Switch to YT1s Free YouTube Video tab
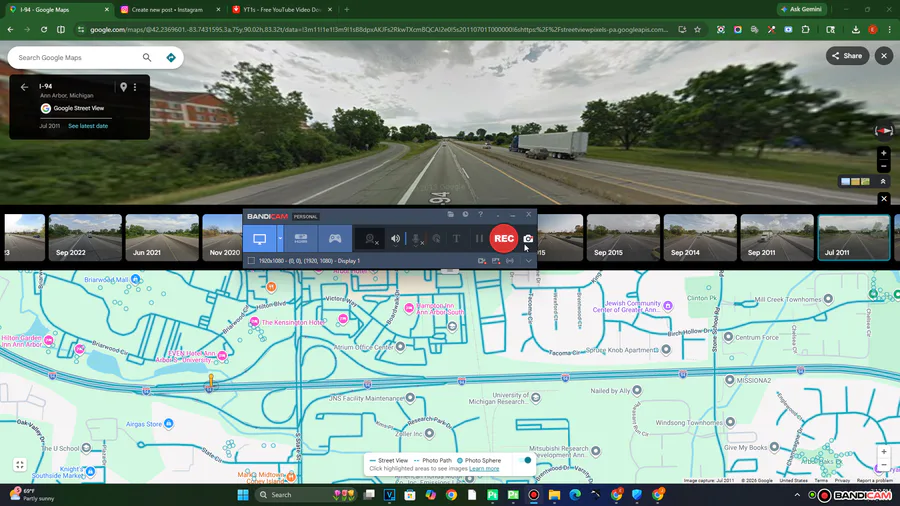900x506 pixels. [x=282, y=10]
